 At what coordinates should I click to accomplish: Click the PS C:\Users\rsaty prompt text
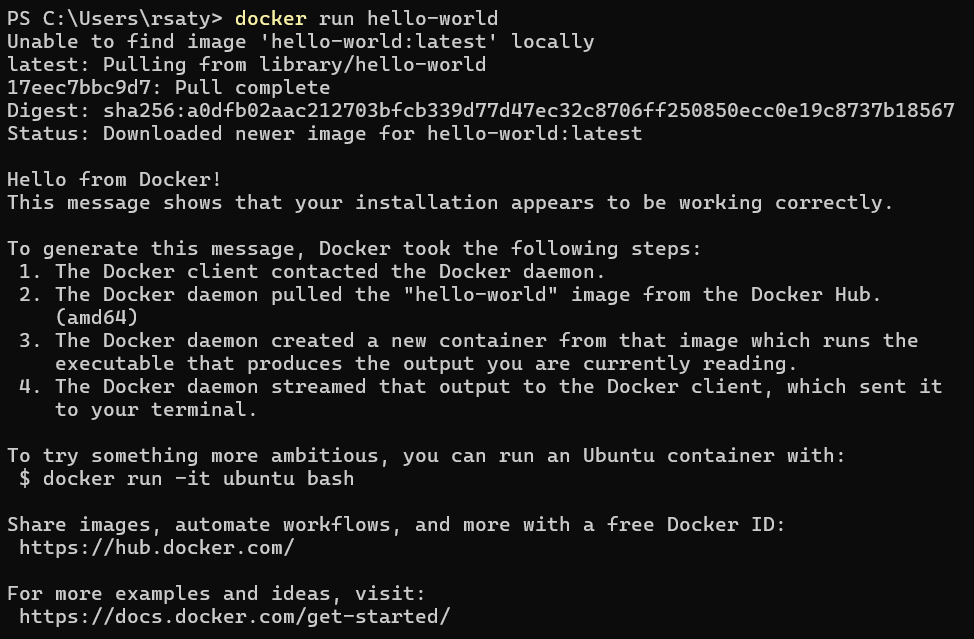coord(114,19)
